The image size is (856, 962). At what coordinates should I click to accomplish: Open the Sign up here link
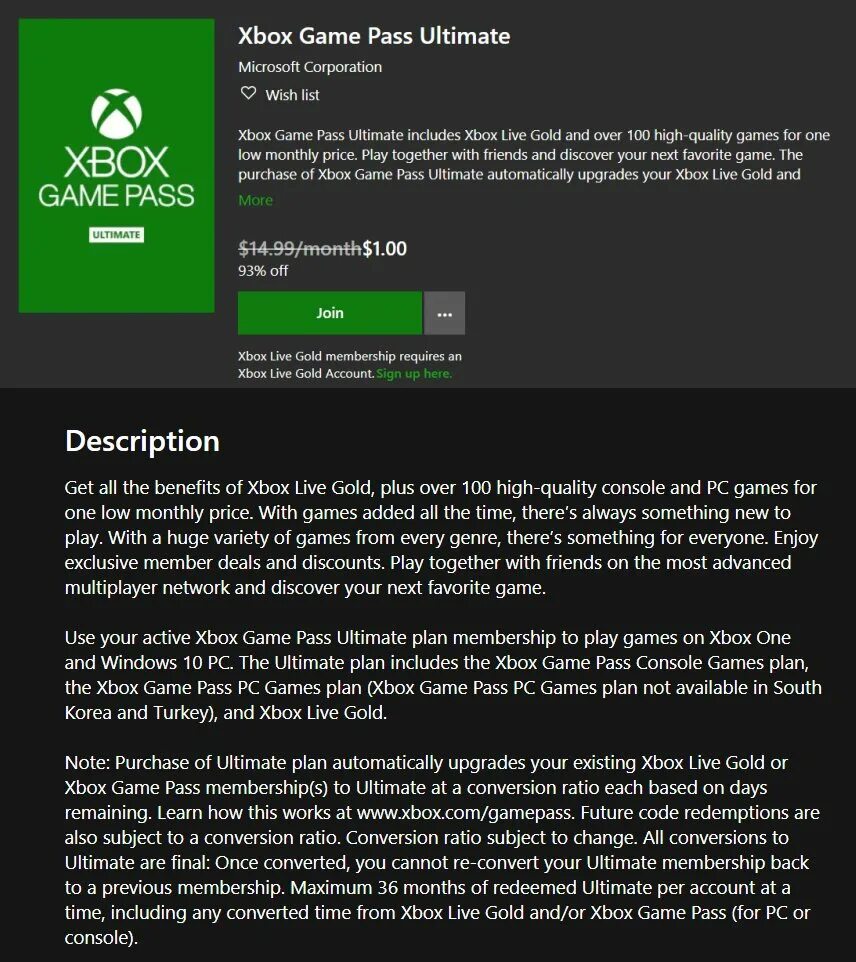414,373
